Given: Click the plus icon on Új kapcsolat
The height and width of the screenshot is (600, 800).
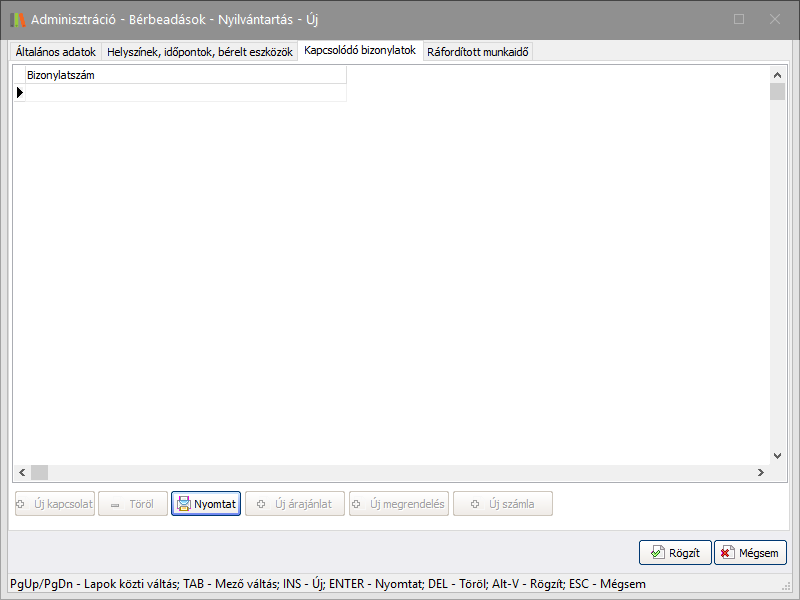Looking at the screenshot, I should [x=22, y=504].
